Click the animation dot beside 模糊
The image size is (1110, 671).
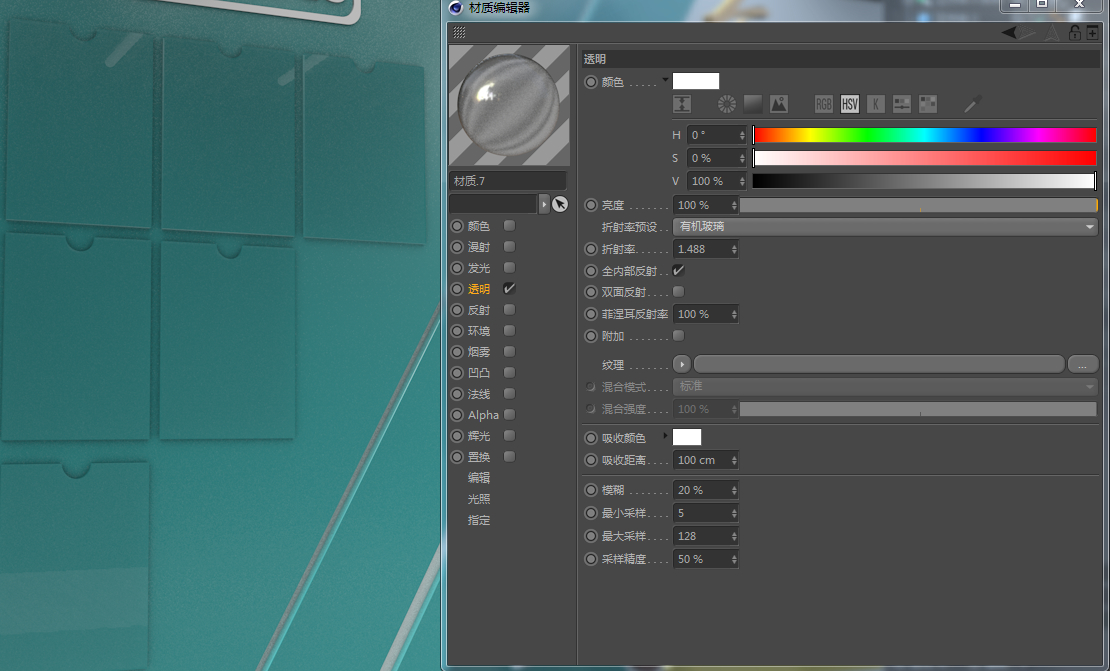pos(591,490)
